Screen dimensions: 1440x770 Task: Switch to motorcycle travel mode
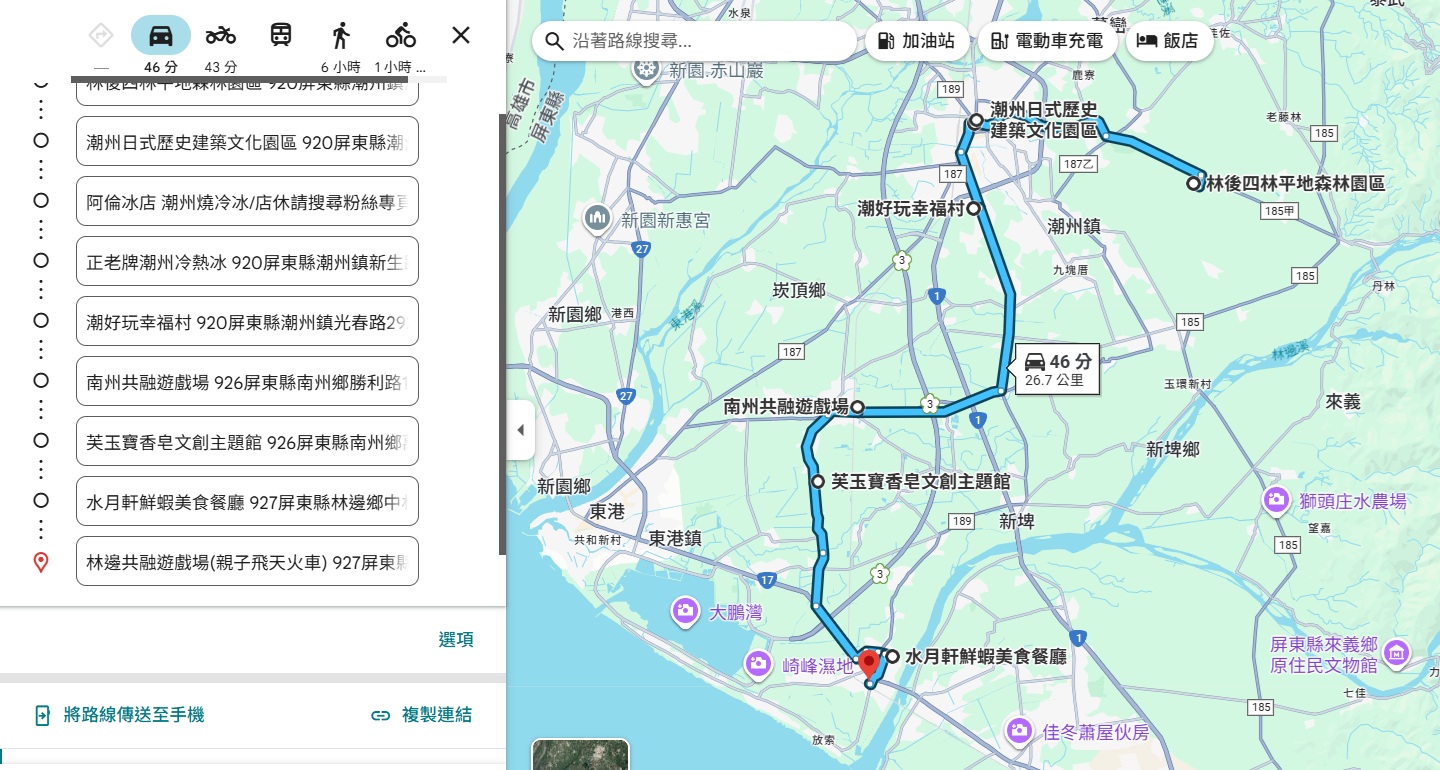[220, 36]
